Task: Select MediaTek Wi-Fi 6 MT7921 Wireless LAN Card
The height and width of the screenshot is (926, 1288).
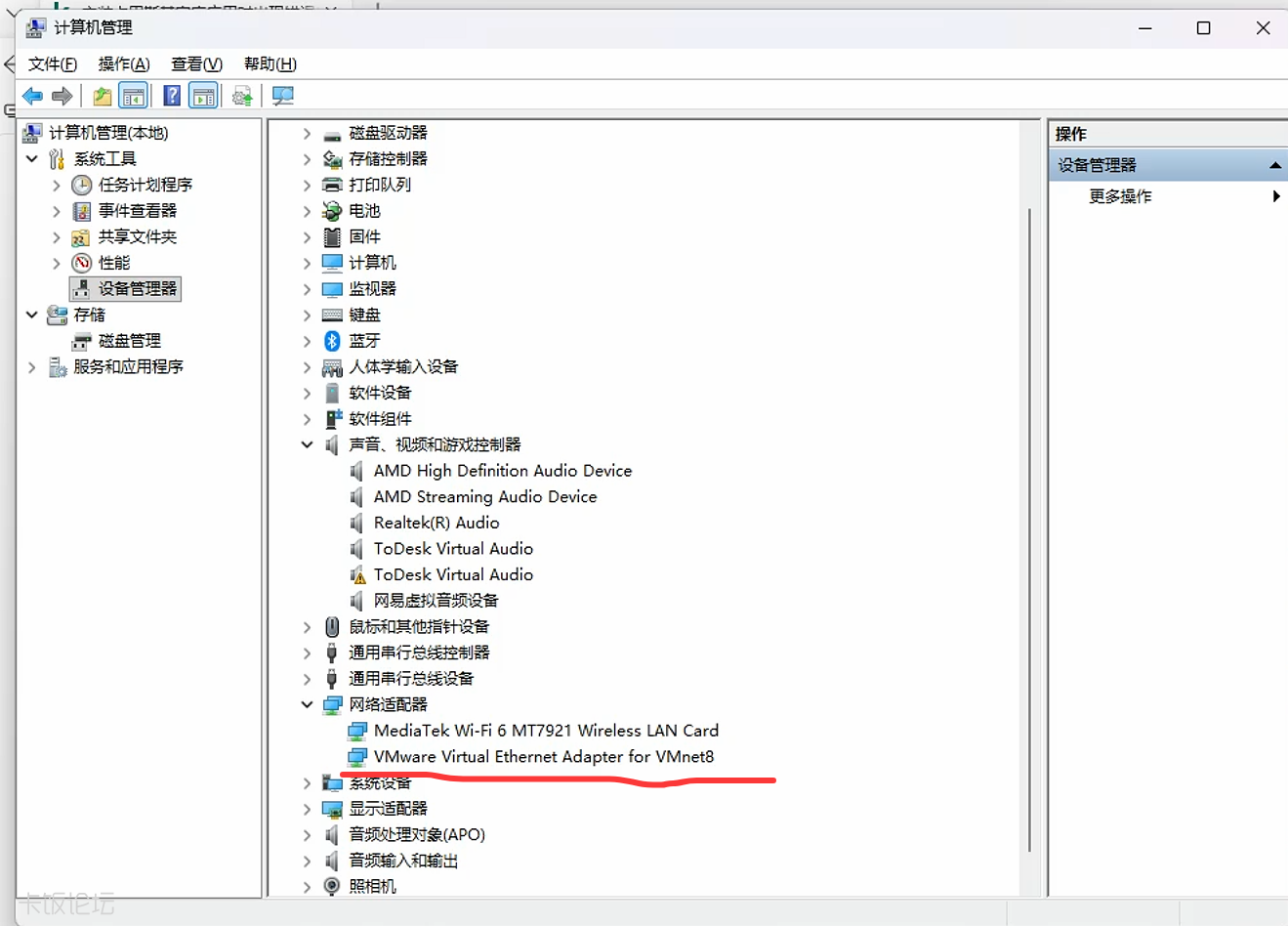Action: tap(546, 731)
